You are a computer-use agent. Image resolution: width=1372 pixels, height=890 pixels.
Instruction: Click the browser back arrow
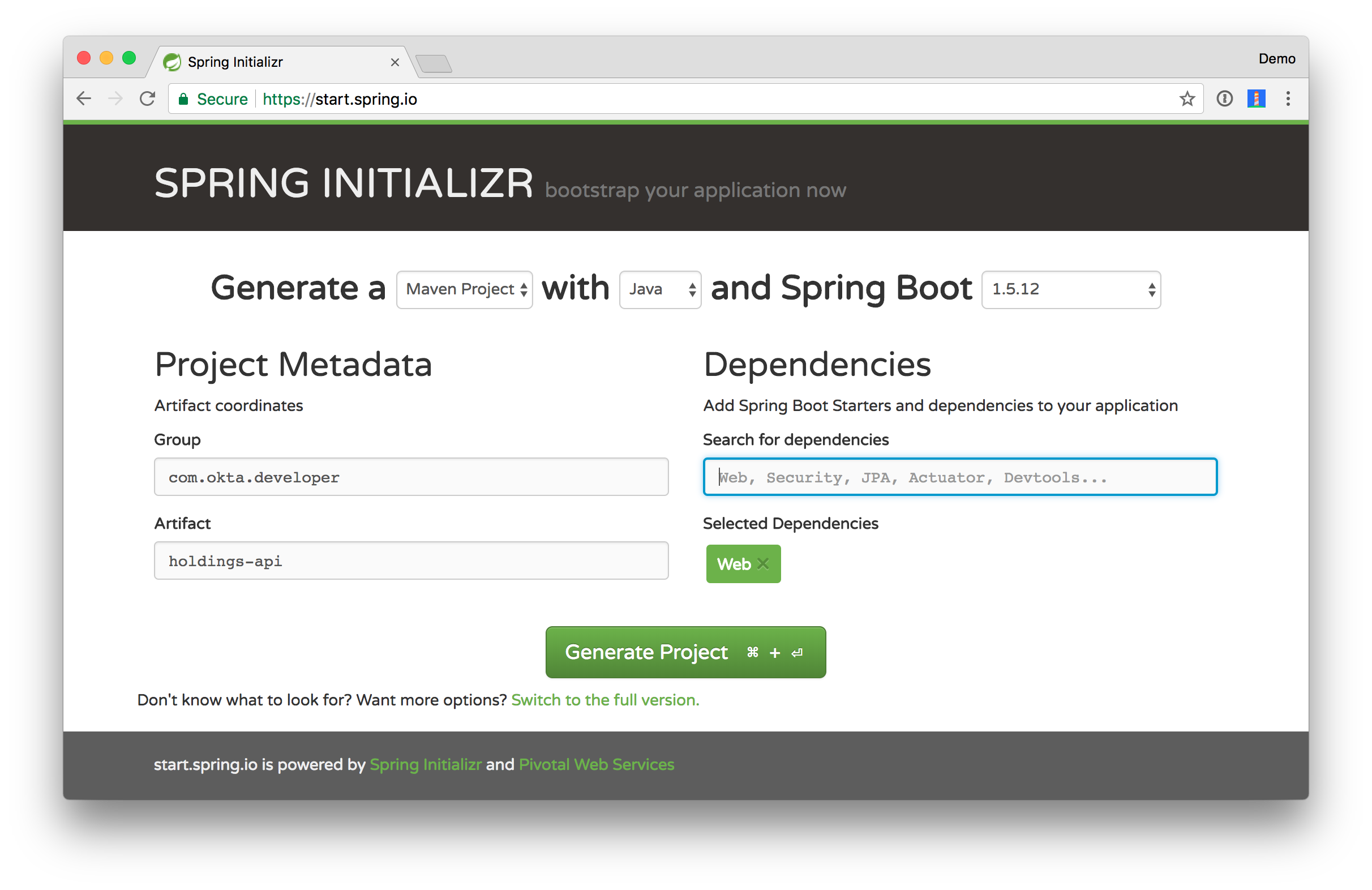click(x=84, y=99)
